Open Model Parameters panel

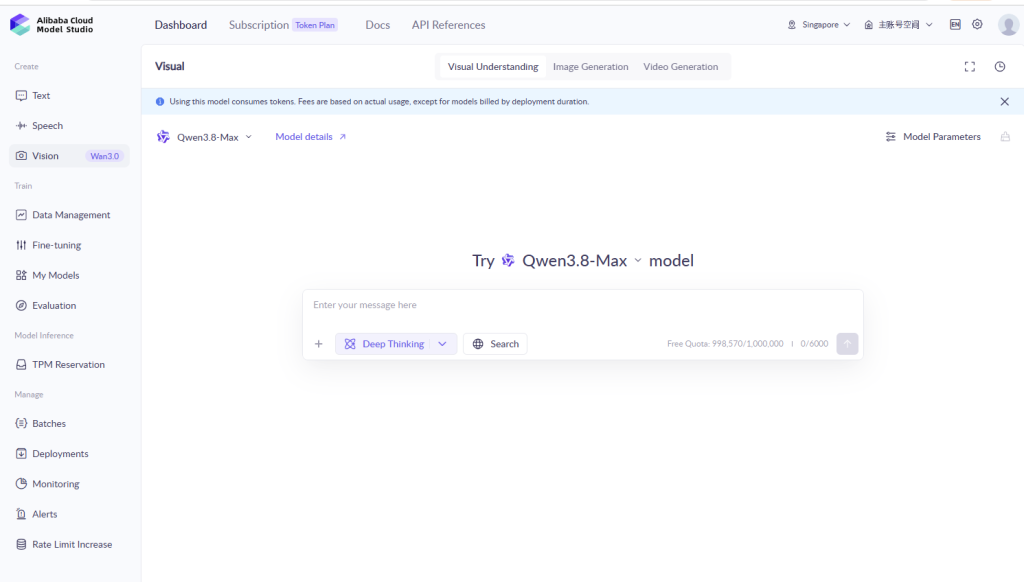pyautogui.click(x=933, y=137)
